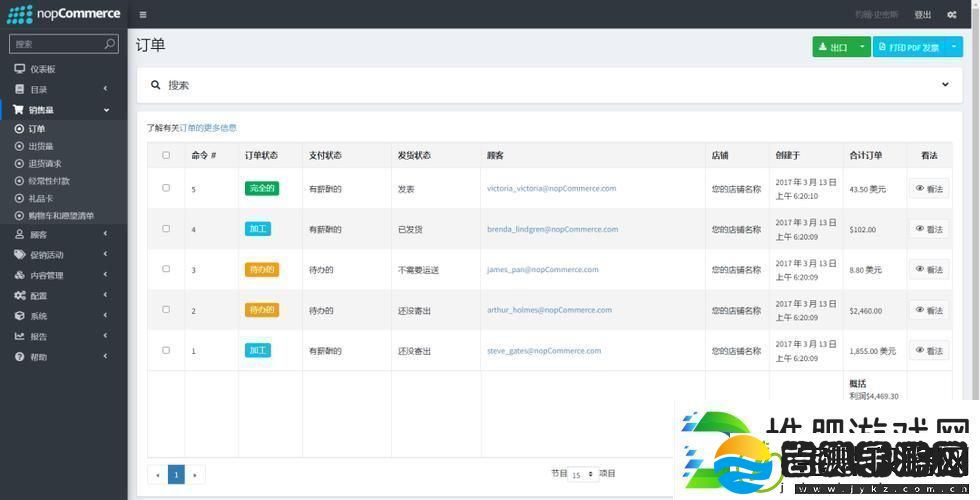Tick the select-all checkbox in table header
This screenshot has width=980, height=500.
click(x=166, y=155)
